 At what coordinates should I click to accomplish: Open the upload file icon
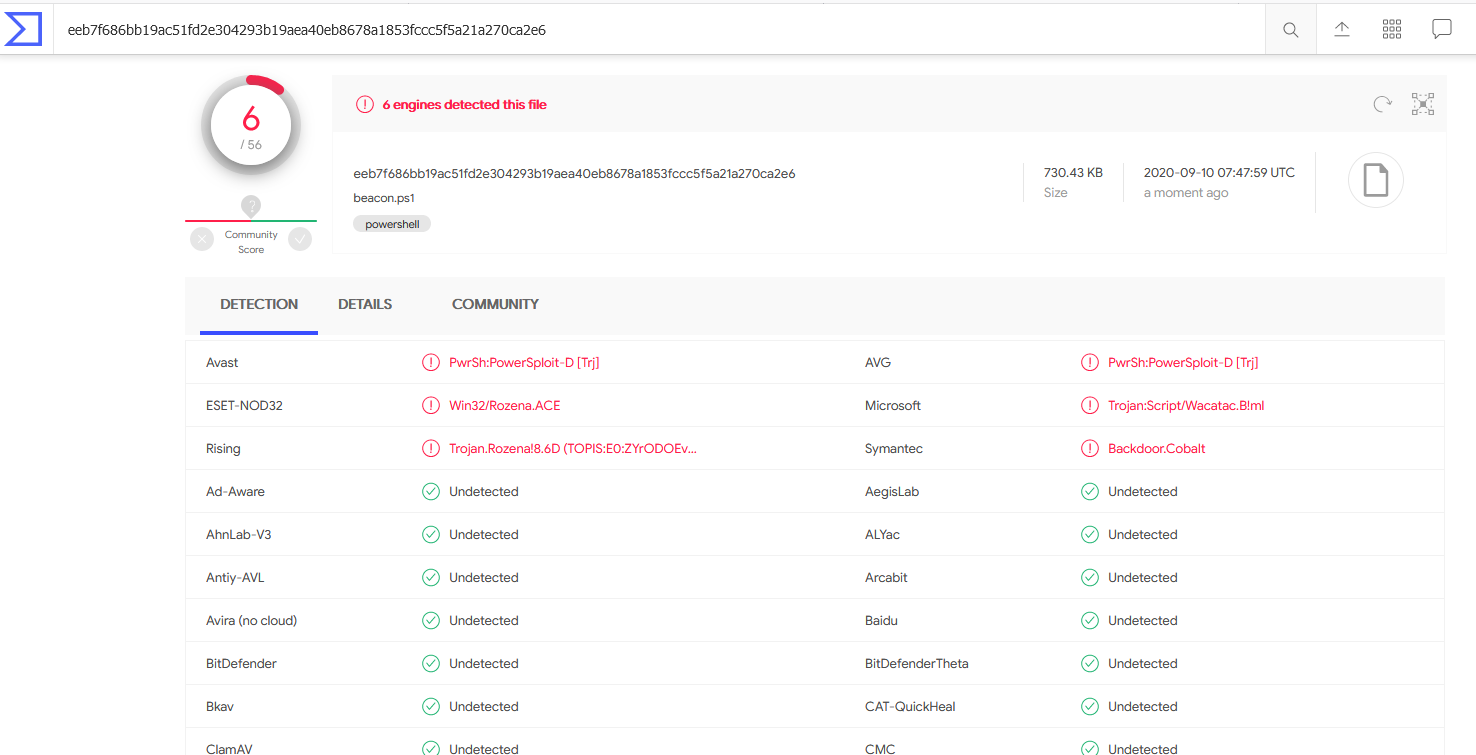[1342, 29]
